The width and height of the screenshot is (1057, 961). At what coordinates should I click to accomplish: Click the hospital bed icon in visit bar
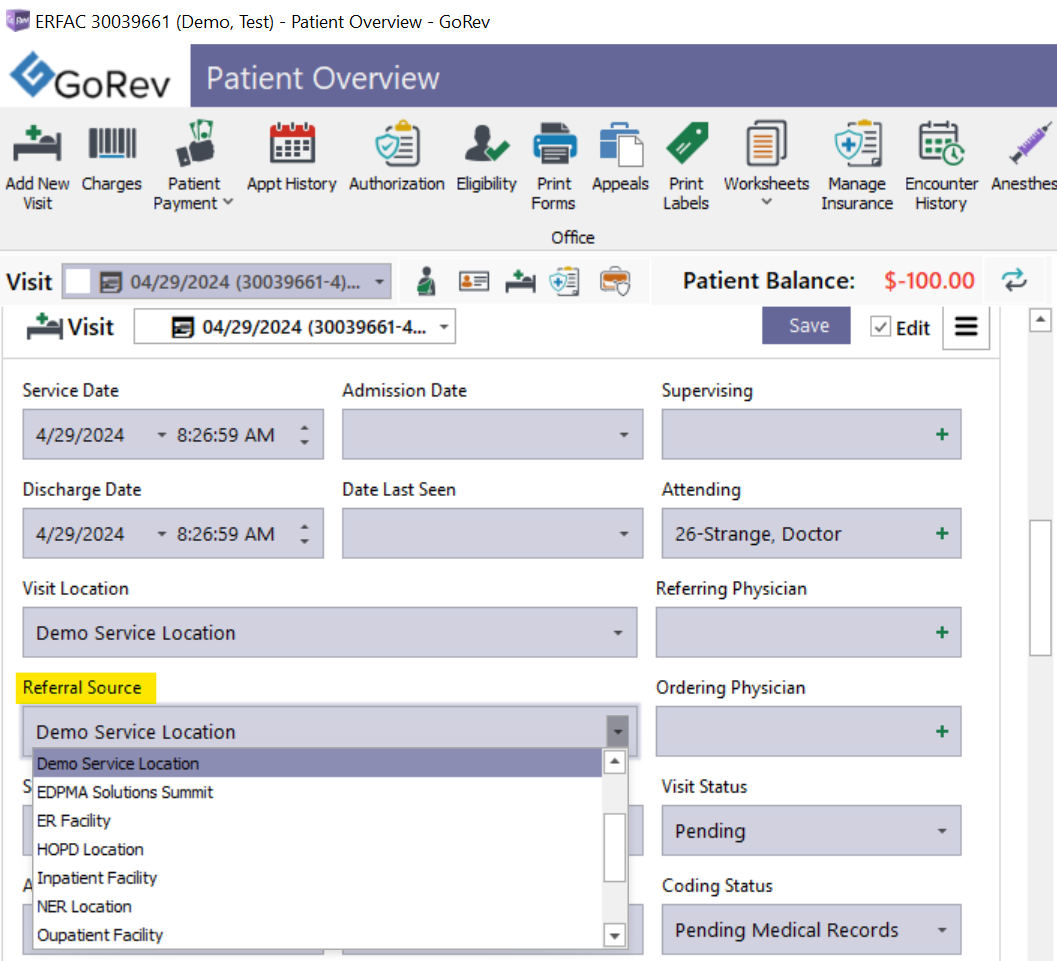point(520,281)
